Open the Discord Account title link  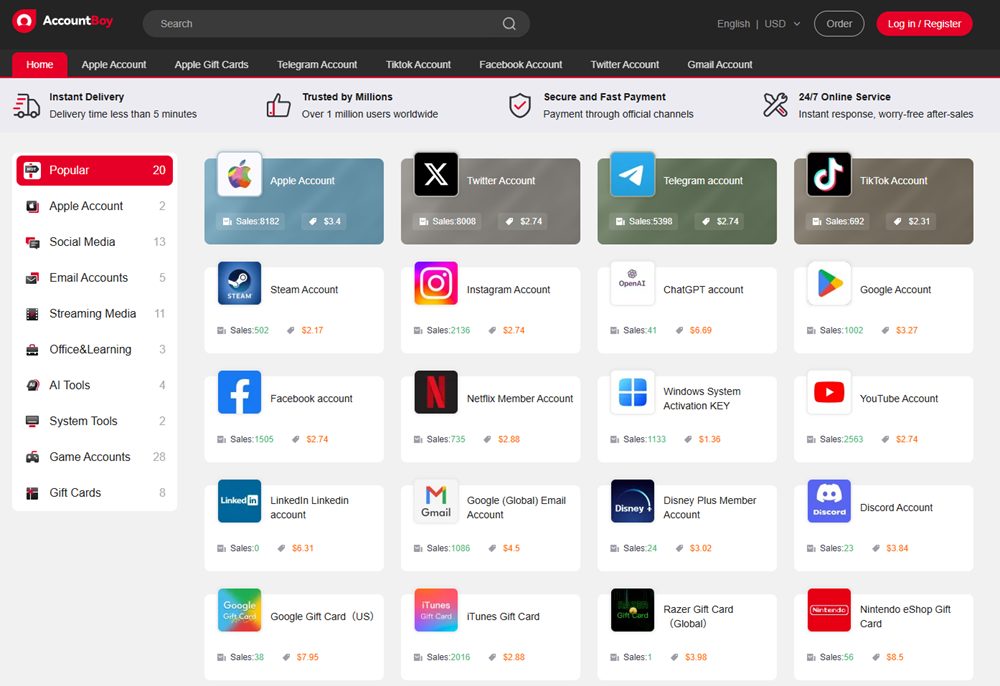pos(896,507)
